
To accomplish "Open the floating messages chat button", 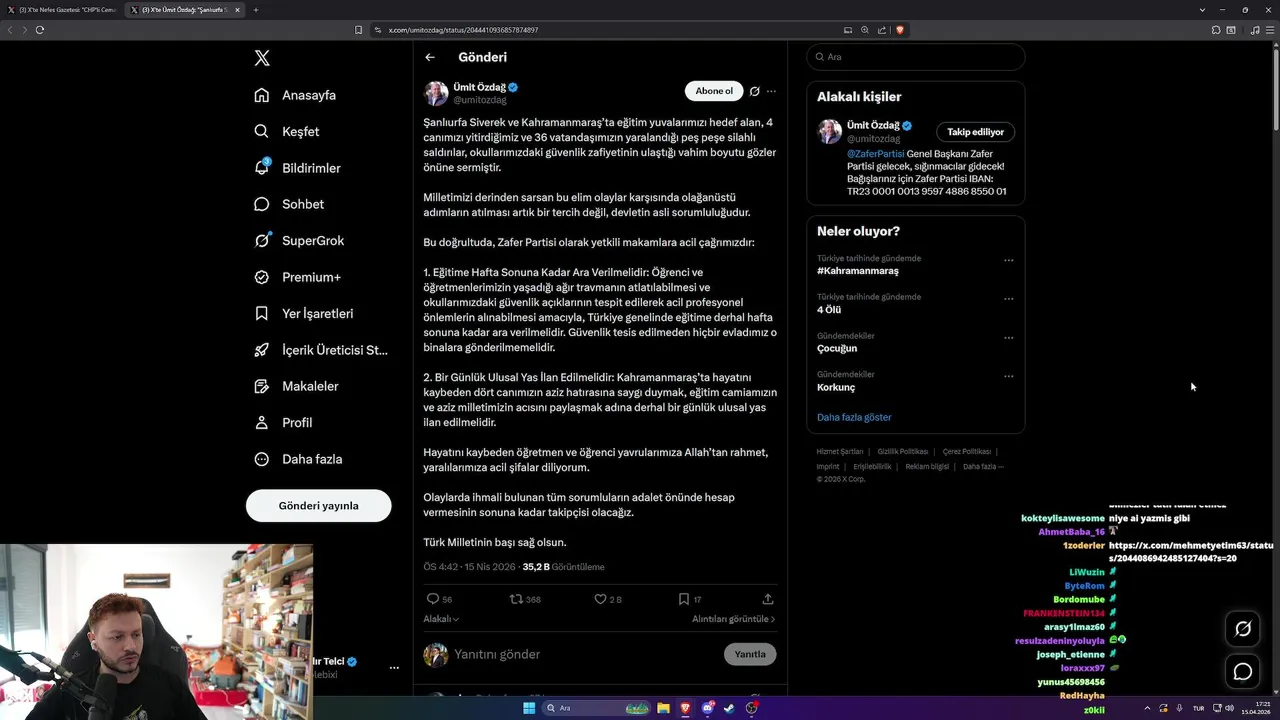I will click(x=1243, y=672).
